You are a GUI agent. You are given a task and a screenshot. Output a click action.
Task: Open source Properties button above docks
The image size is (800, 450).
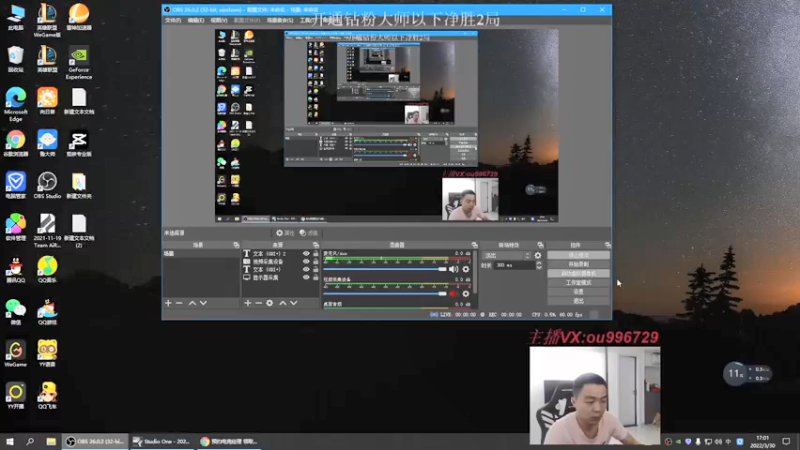click(x=285, y=233)
